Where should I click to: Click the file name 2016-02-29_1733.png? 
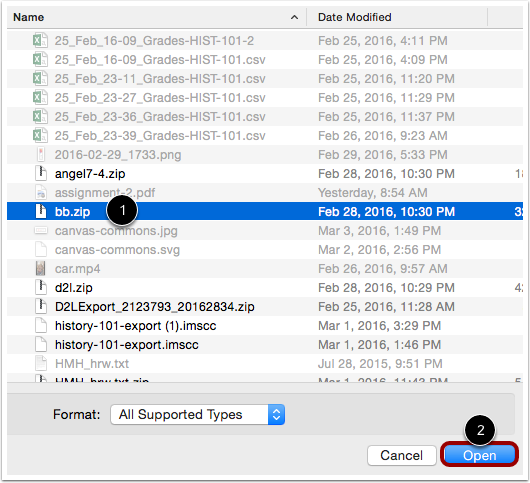pos(118,155)
